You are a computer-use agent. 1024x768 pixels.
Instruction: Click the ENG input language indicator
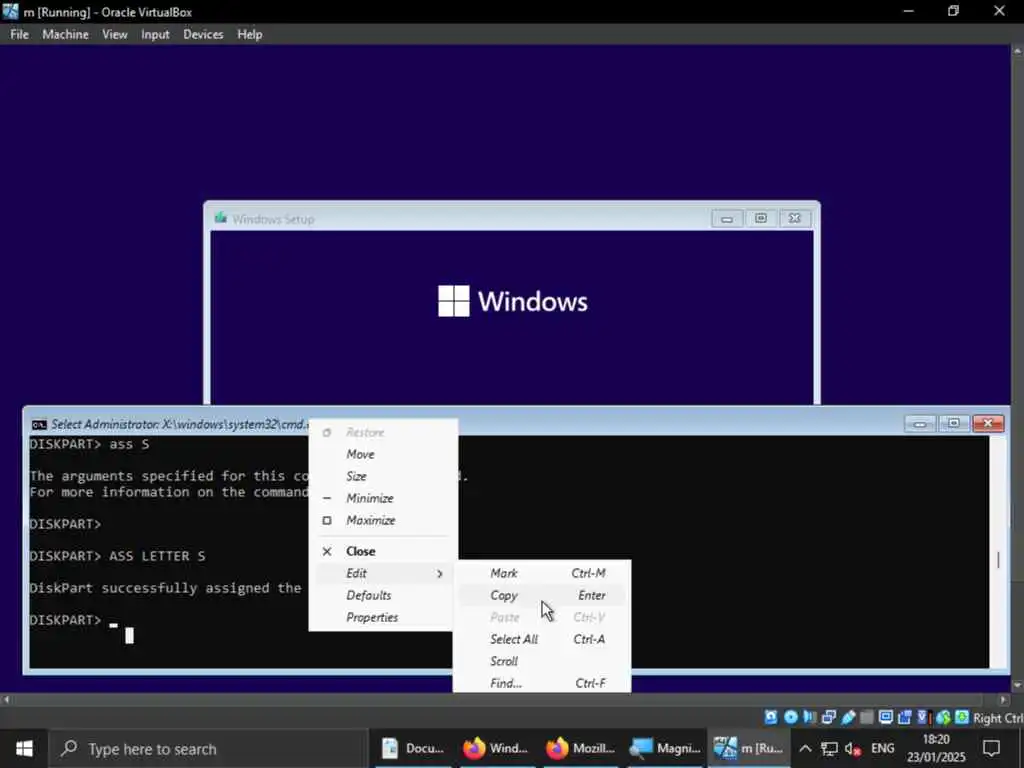tap(883, 748)
